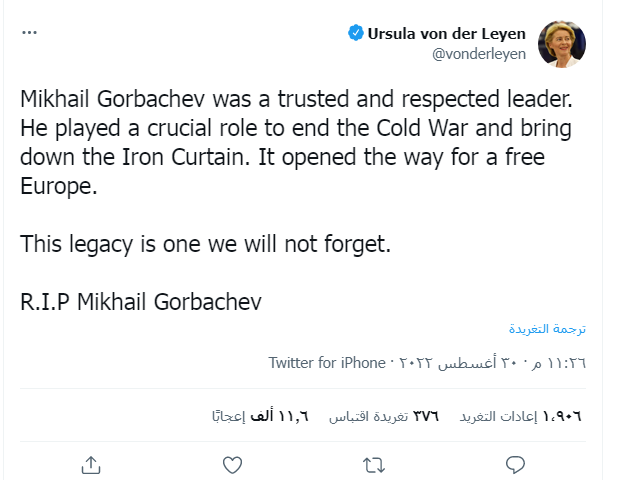The width and height of the screenshot is (617, 480).
Task: Open Ursula von der Leyen's profile picture
Action: [x=561, y=43]
